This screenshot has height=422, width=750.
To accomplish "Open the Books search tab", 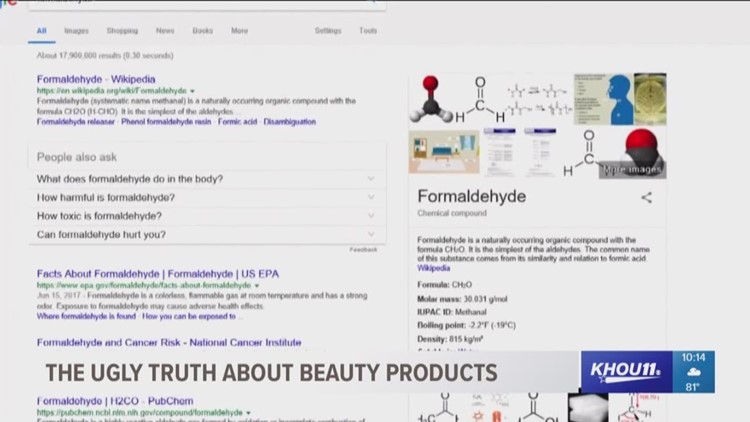I will [202, 31].
